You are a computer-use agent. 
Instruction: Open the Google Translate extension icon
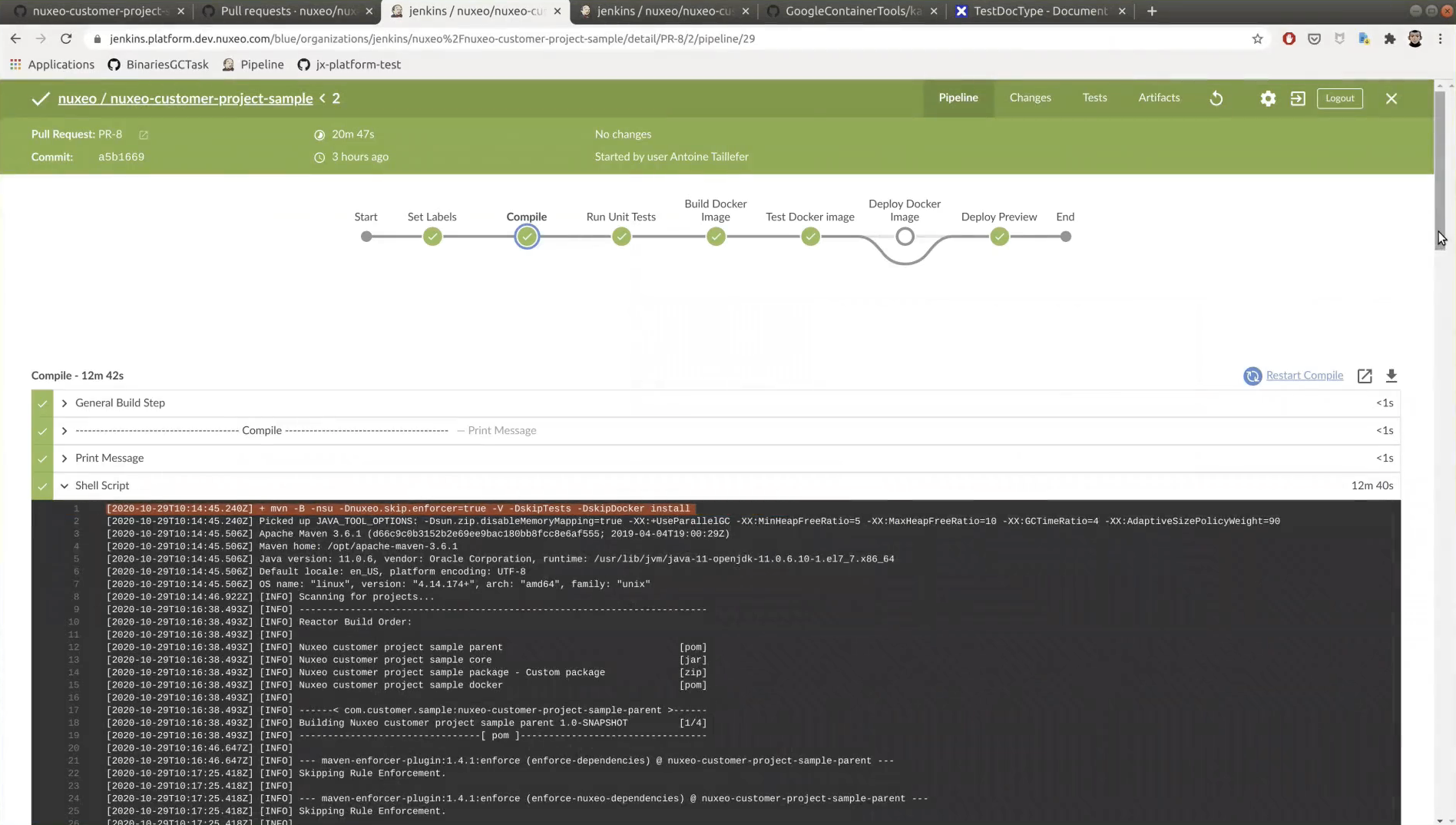tap(1364, 38)
